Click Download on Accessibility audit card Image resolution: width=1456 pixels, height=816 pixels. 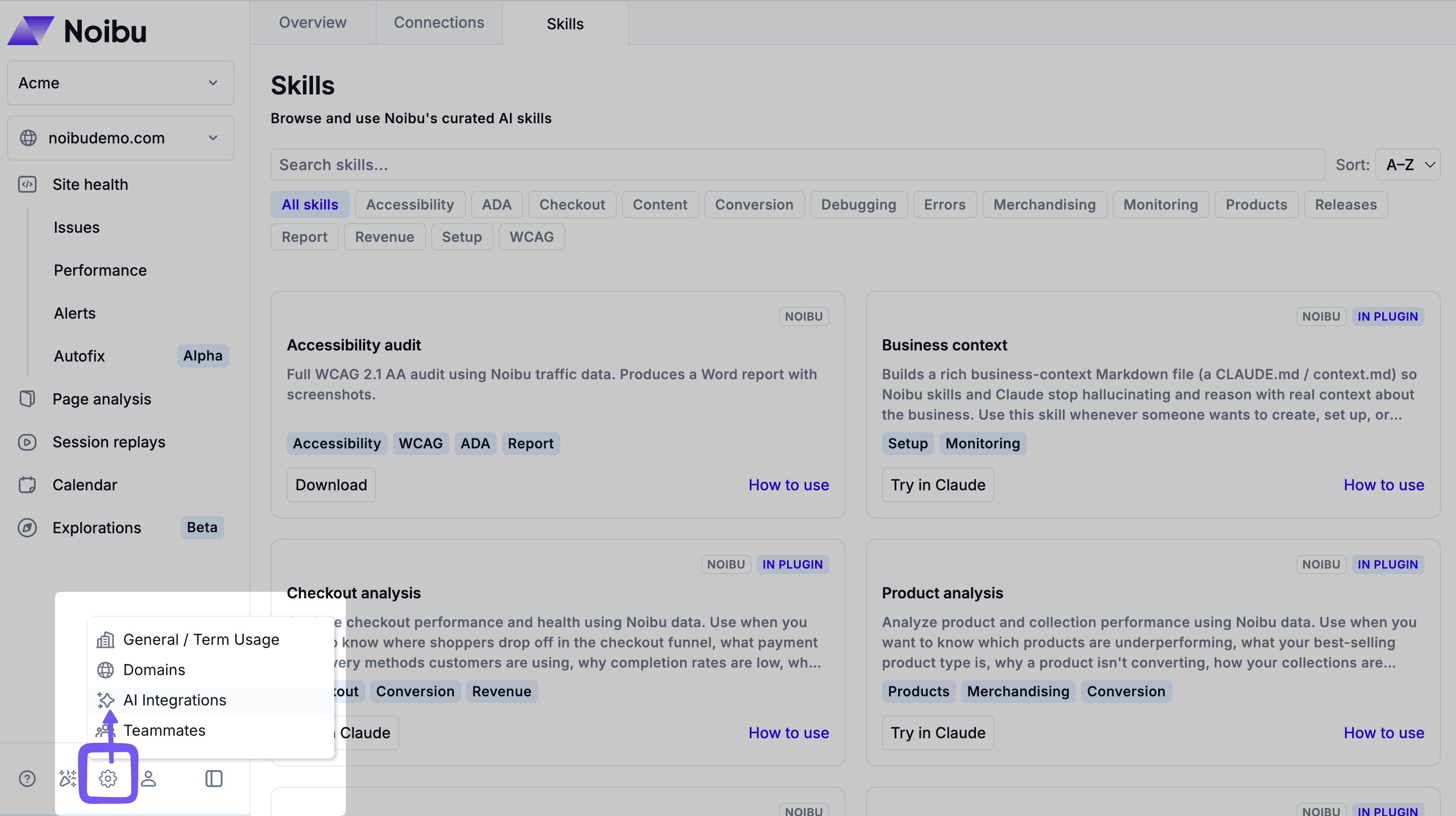coord(331,485)
